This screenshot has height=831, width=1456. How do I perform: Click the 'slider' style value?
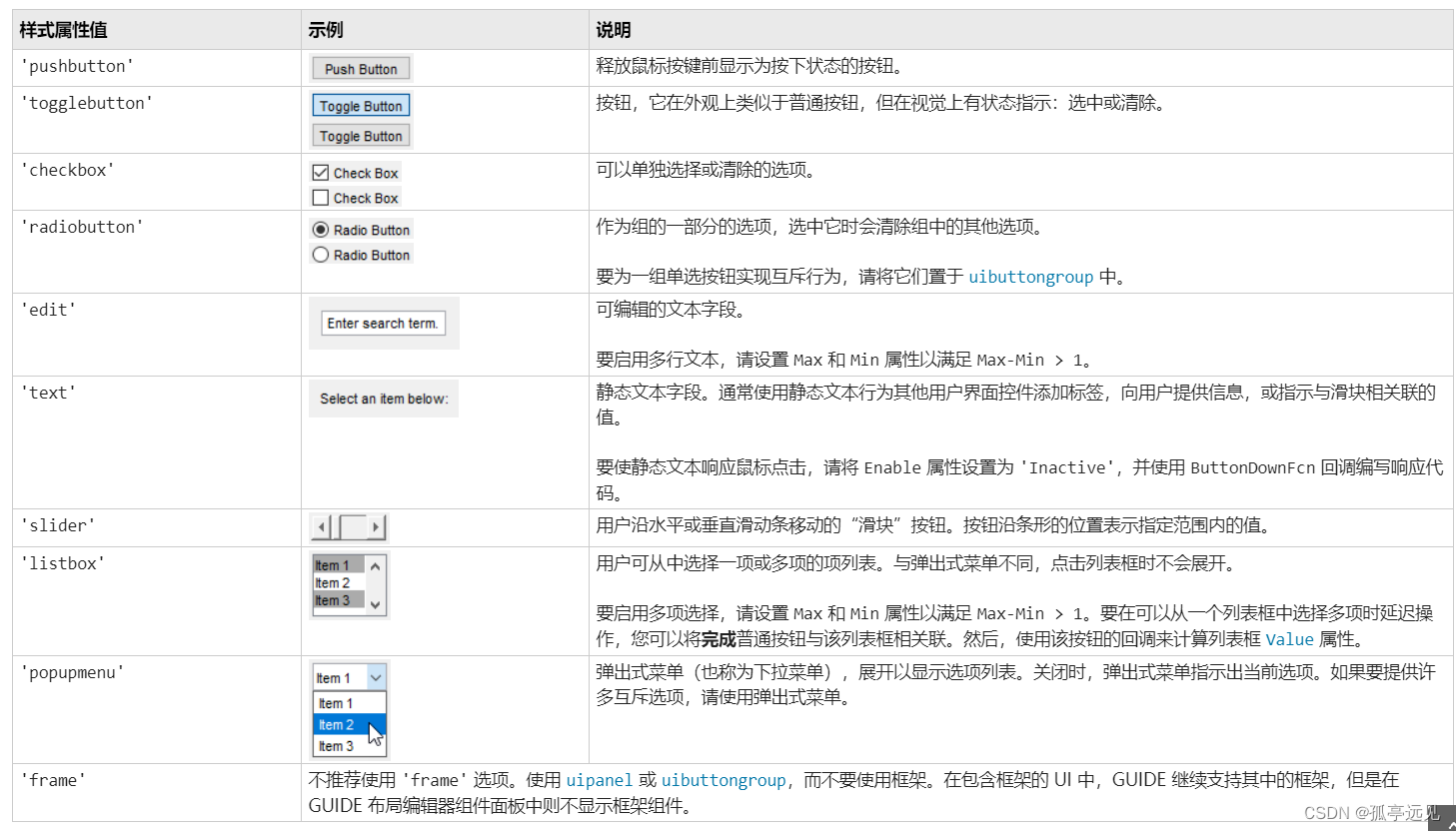[x=58, y=525]
